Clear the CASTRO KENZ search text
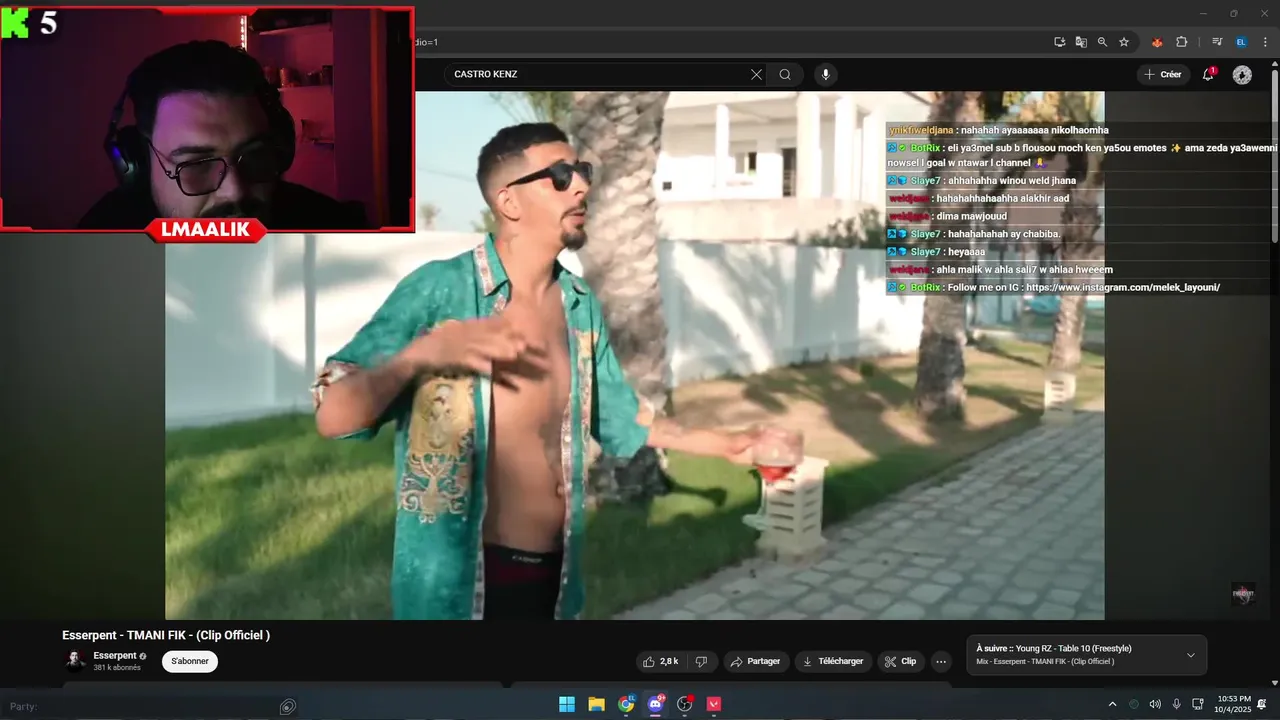This screenshot has height=720, width=1280. [x=756, y=74]
